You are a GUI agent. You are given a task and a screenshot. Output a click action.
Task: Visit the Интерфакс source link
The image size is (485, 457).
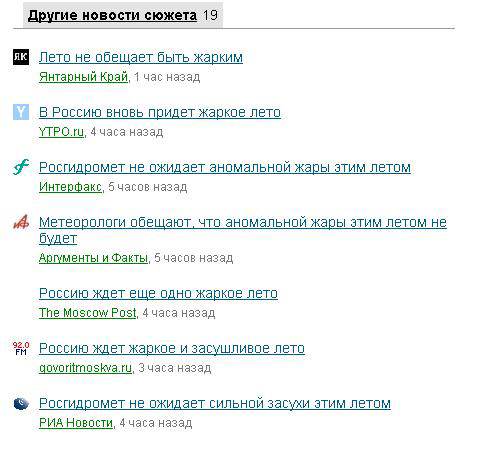tap(70, 187)
